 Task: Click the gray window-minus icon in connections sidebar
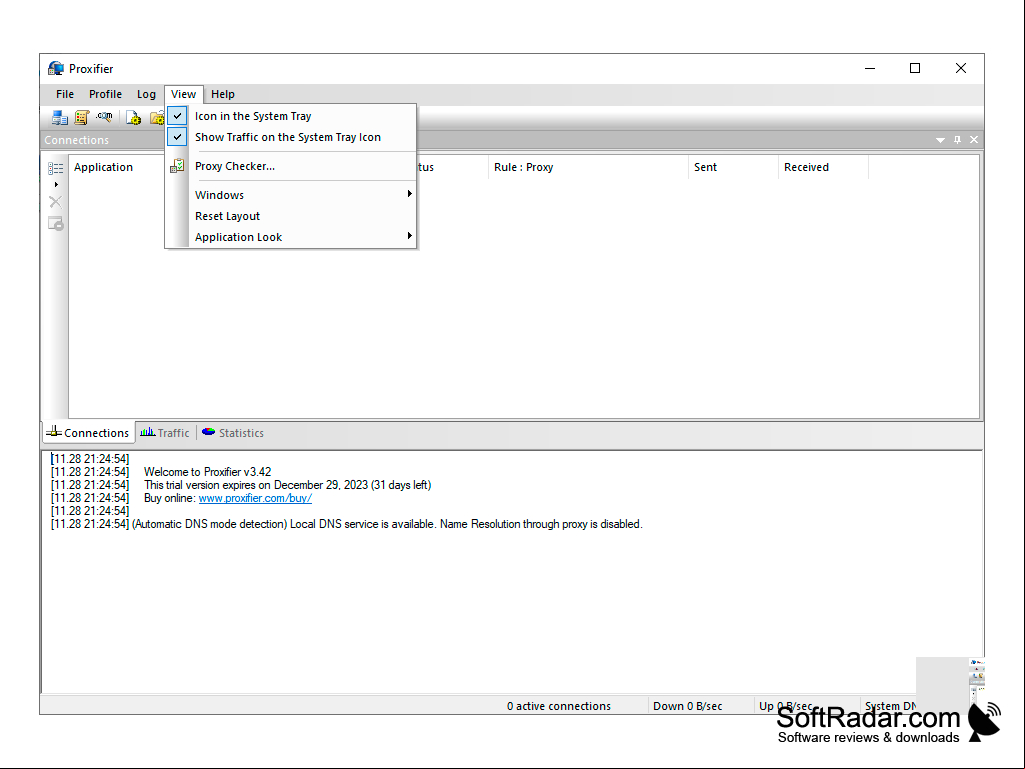point(56,224)
